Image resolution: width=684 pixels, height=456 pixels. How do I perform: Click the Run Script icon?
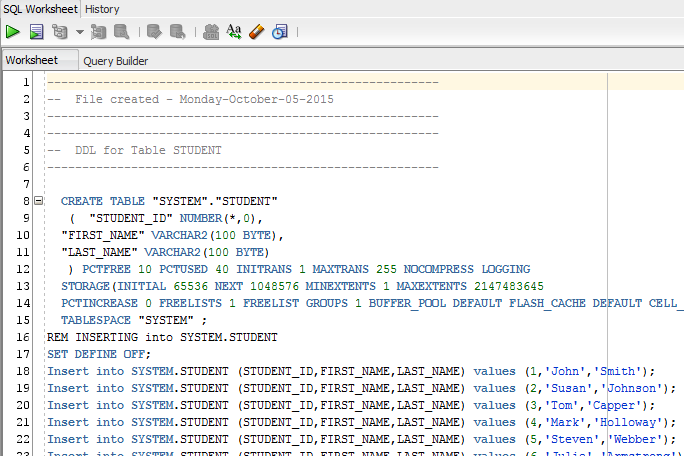(36, 32)
